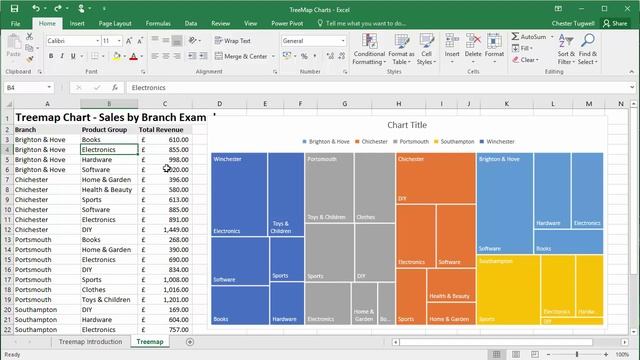Center text horizontally in cell
This screenshot has width=640, height=360.
(166, 56)
